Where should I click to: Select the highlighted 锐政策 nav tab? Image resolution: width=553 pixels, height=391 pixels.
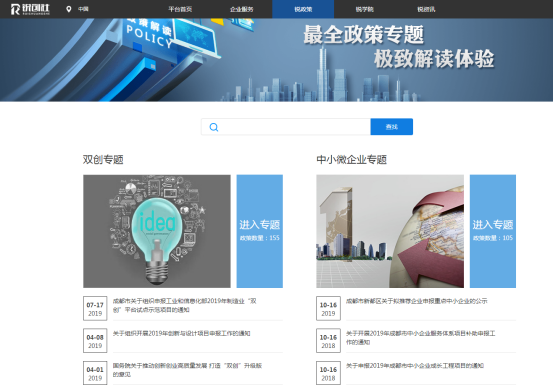pos(303,9)
